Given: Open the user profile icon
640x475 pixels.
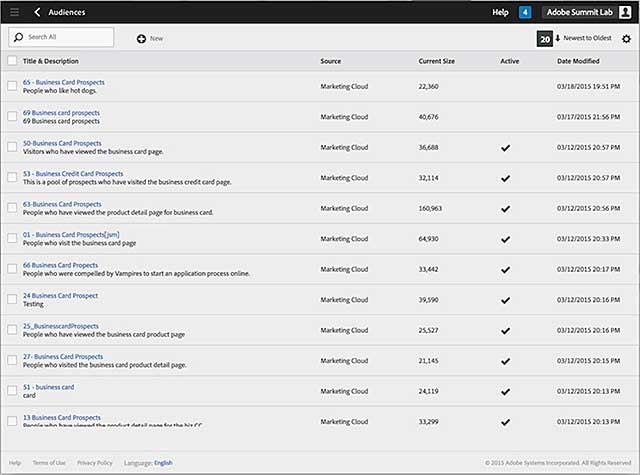Looking at the screenshot, I should 625,12.
